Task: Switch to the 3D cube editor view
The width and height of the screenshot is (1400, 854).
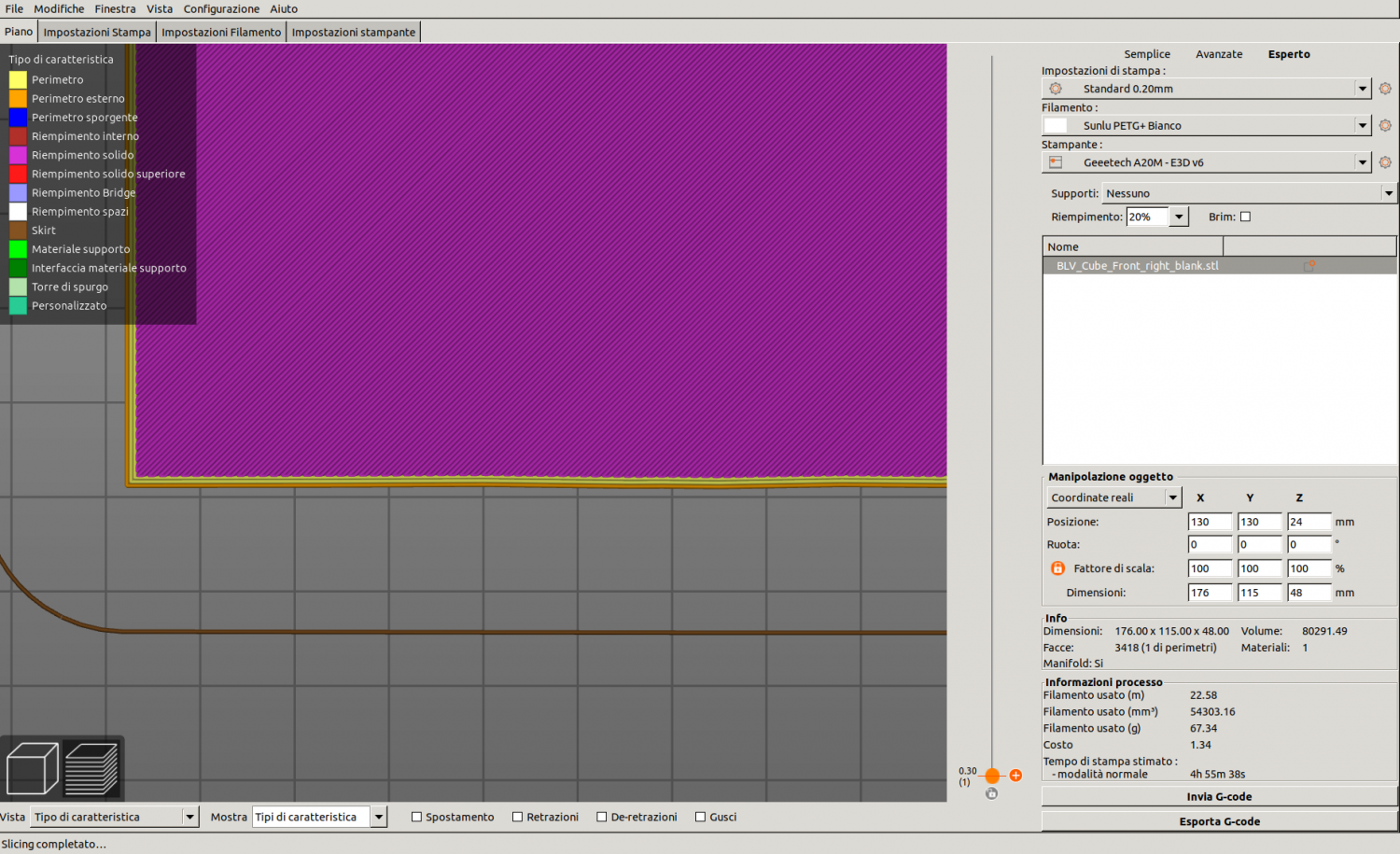Action: coord(32,768)
